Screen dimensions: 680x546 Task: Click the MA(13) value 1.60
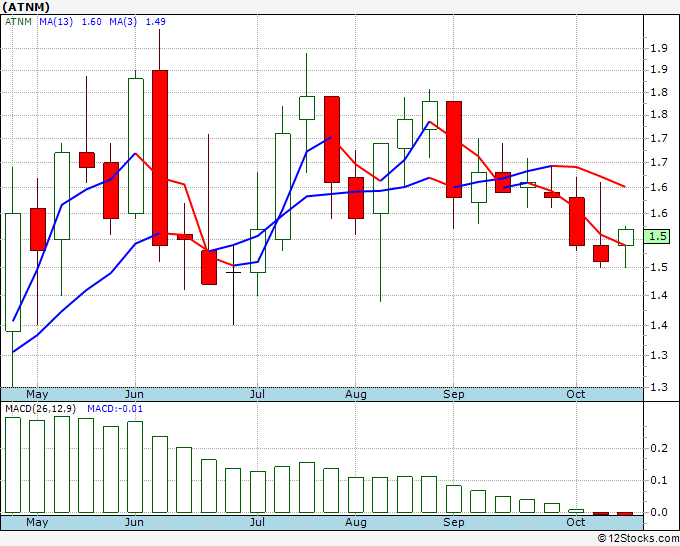click(x=92, y=22)
